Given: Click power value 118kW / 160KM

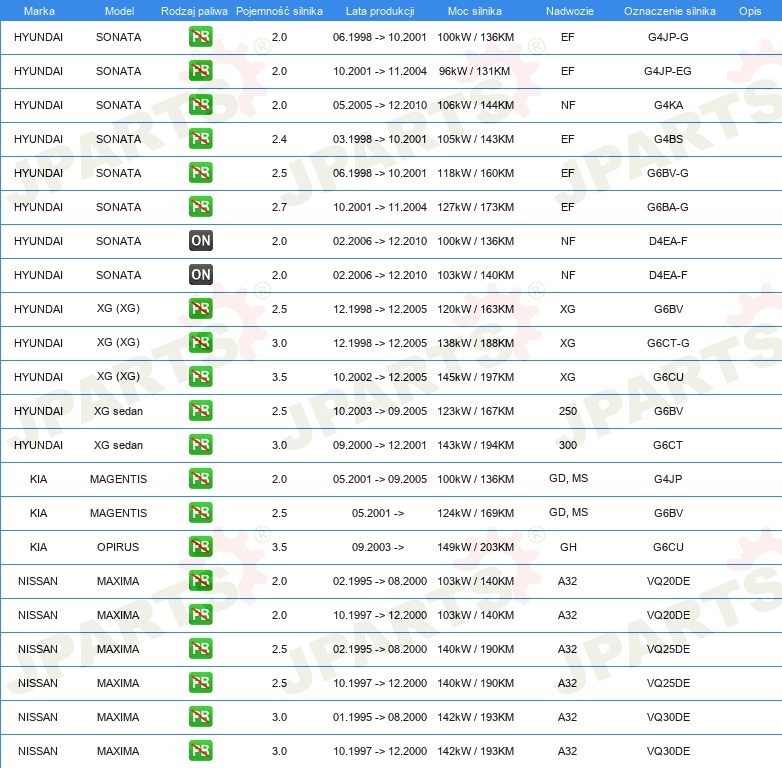Looking at the screenshot, I should (x=475, y=173).
